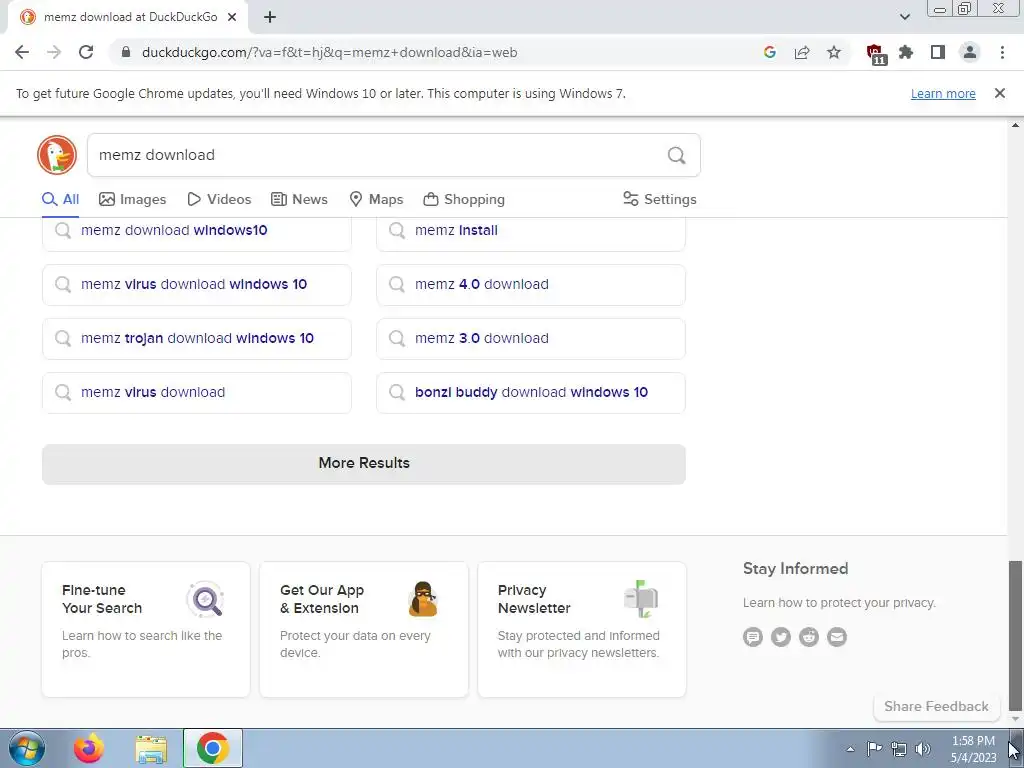Click the Google icon in address bar
Image resolution: width=1024 pixels, height=768 pixels.
click(769, 52)
